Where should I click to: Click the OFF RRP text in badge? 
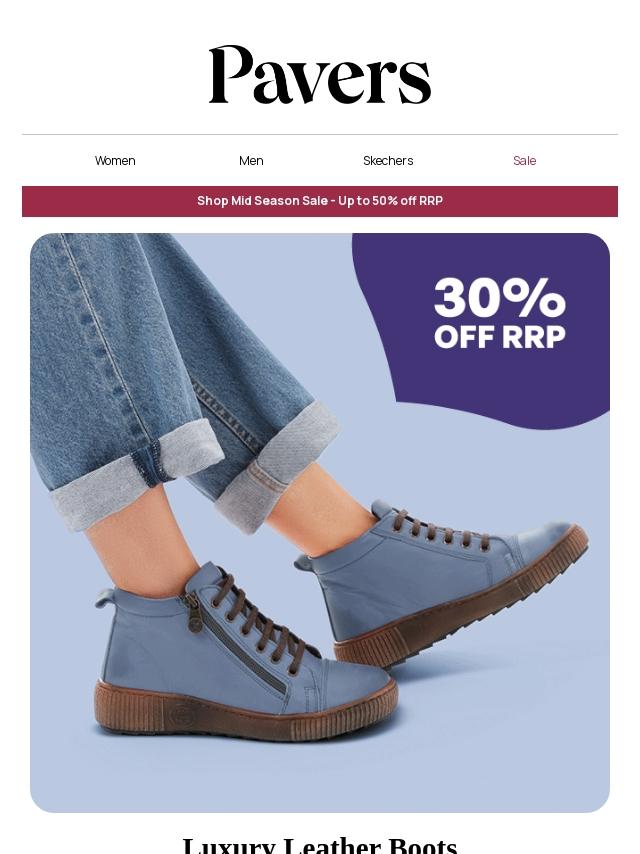(x=499, y=337)
